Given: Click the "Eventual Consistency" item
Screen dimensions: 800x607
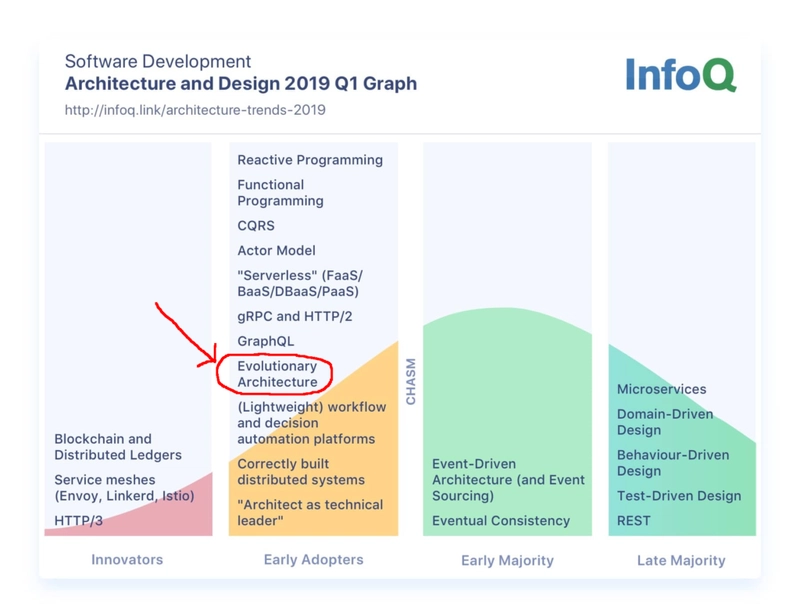Looking at the screenshot, I should pyautogui.click(x=501, y=521).
